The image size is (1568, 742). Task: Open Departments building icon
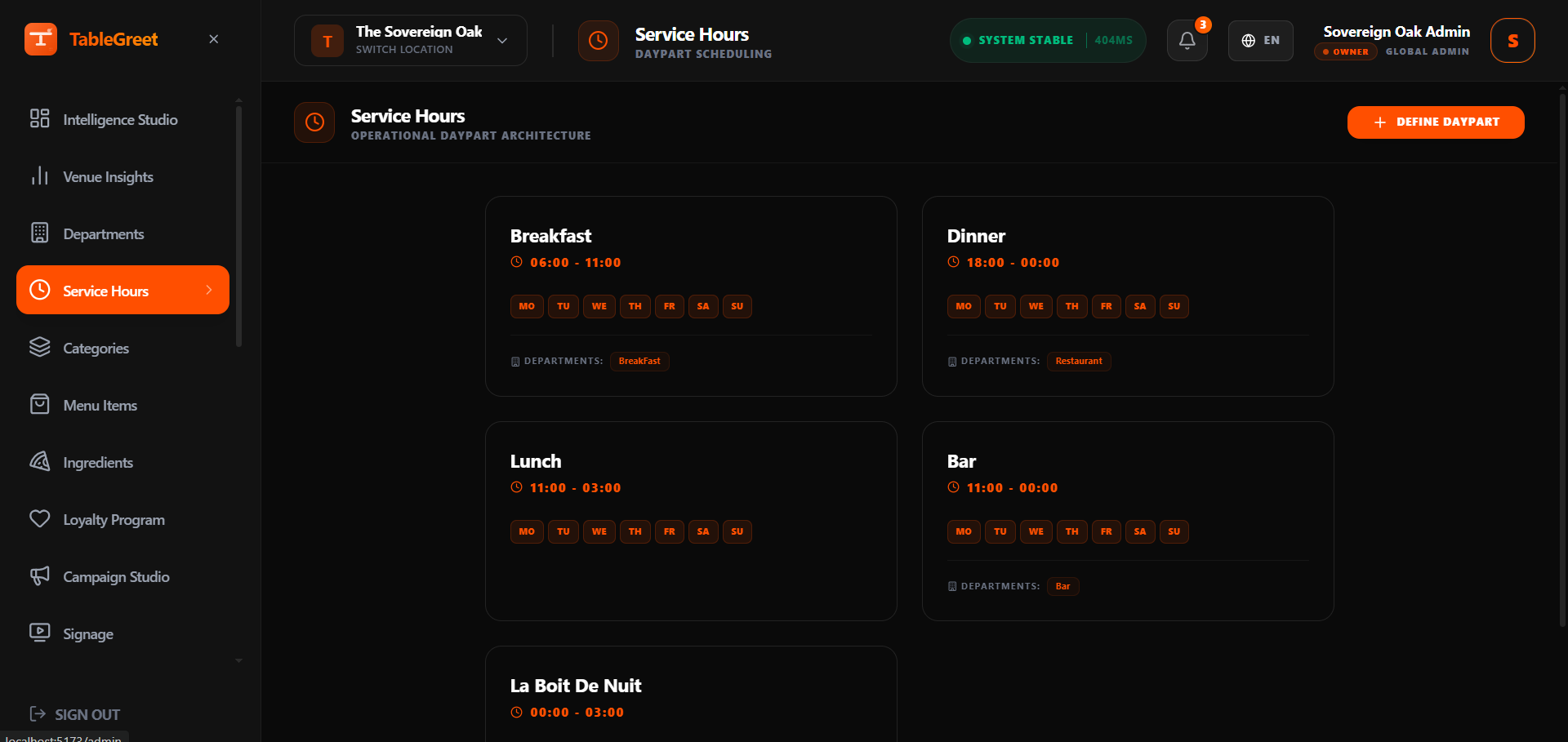coord(39,233)
